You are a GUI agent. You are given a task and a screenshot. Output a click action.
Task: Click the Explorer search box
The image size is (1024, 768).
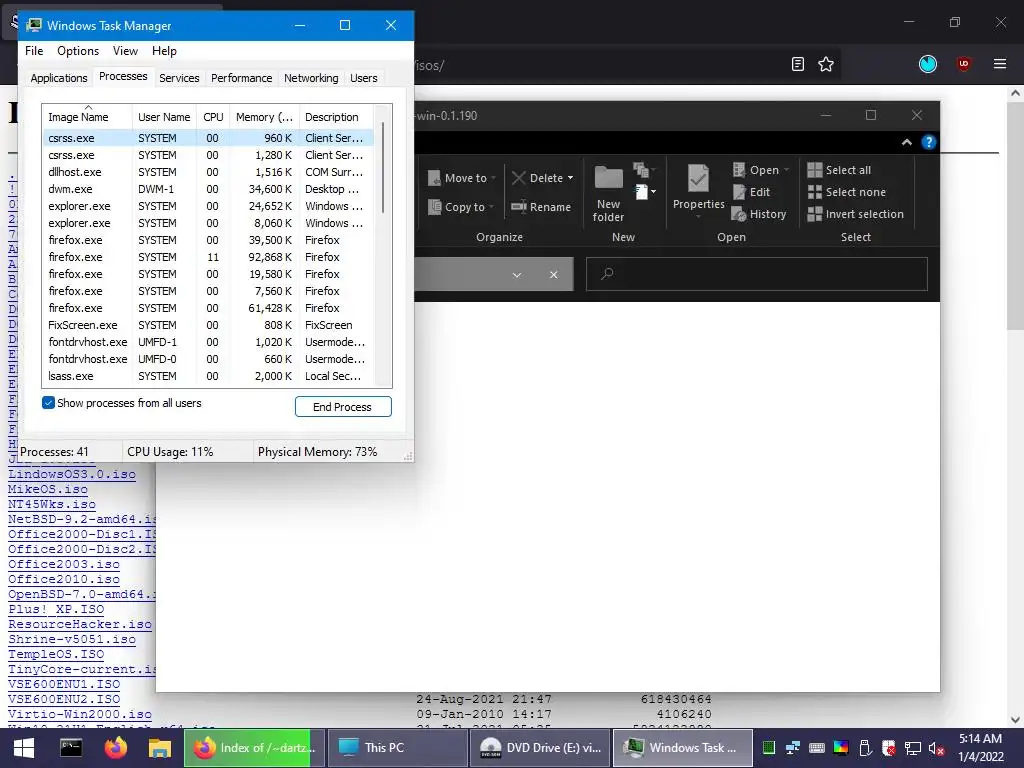point(757,274)
